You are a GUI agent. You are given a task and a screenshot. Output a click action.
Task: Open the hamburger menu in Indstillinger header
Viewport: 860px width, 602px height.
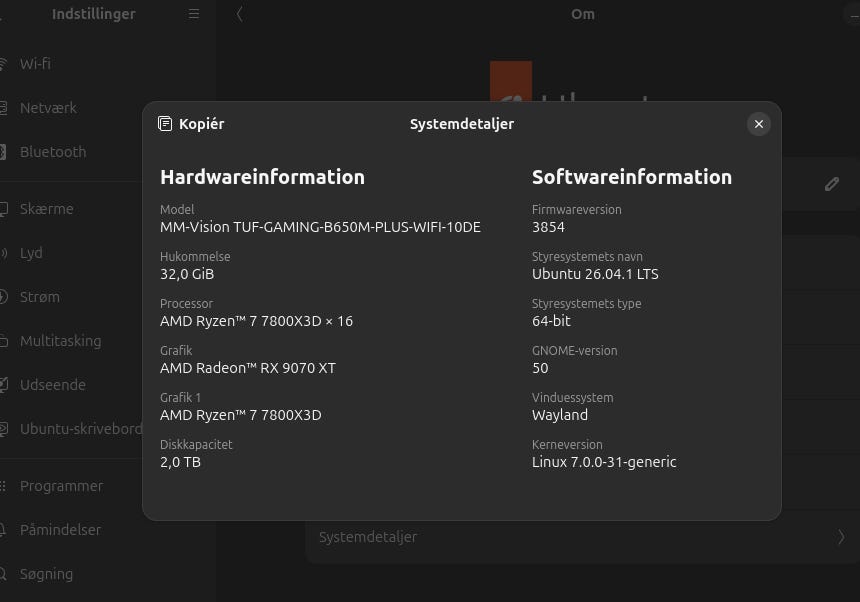click(x=194, y=14)
